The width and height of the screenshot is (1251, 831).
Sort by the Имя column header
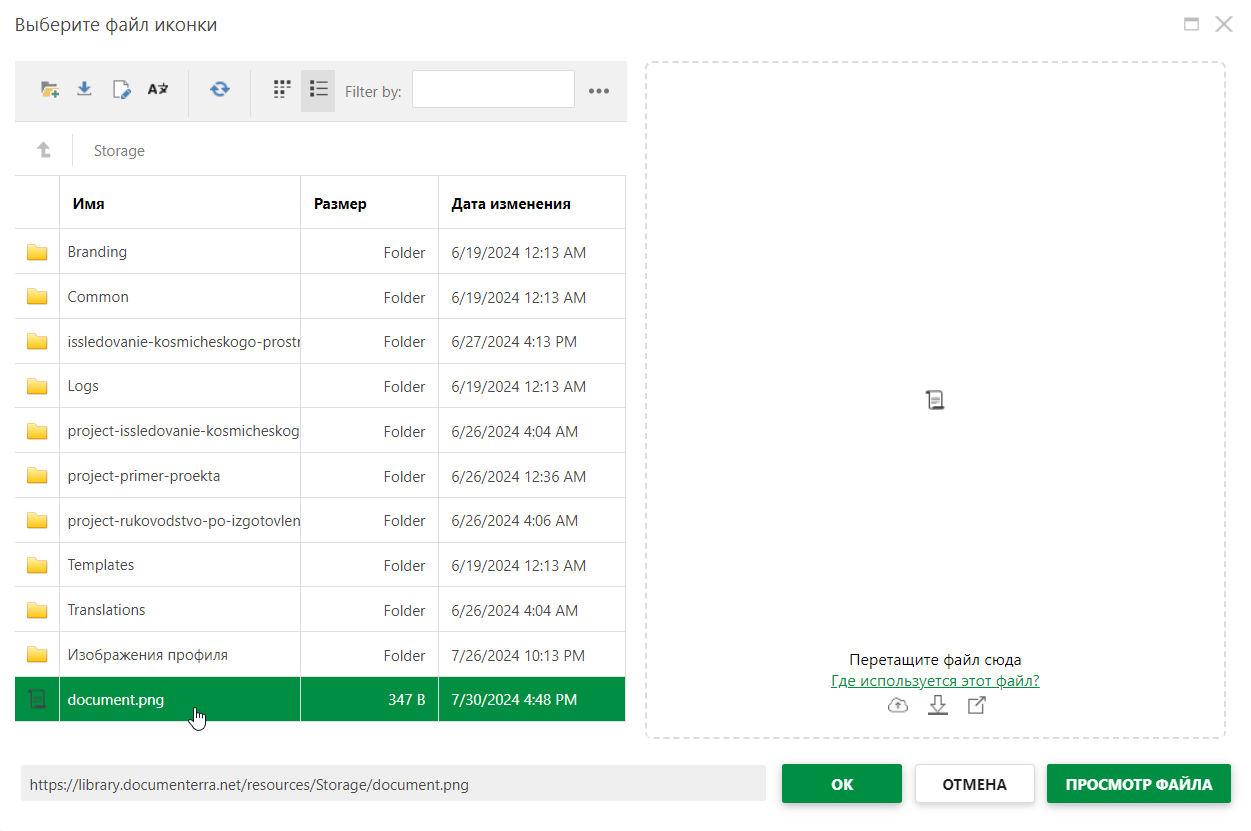tap(89, 203)
